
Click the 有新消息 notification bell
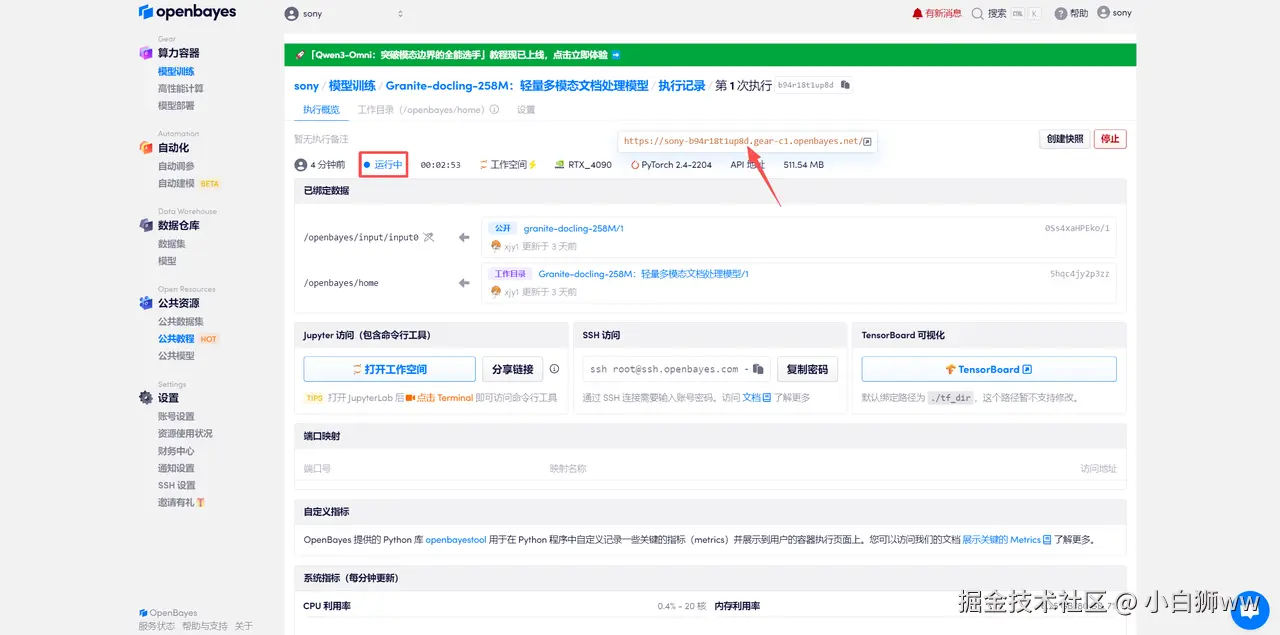pos(918,14)
